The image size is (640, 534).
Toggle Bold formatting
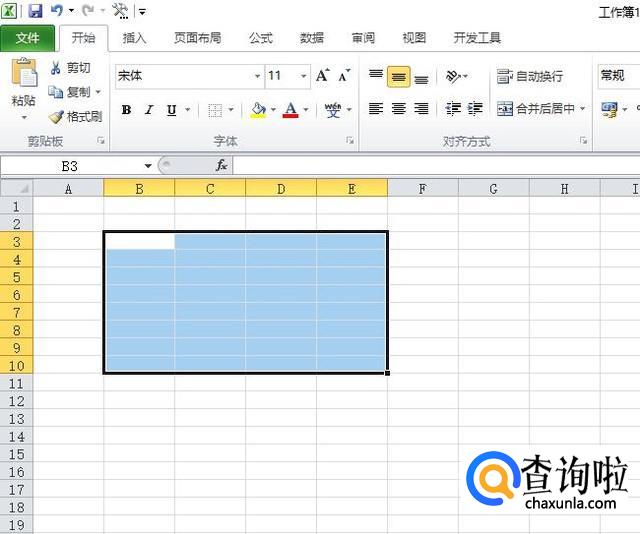(x=127, y=110)
